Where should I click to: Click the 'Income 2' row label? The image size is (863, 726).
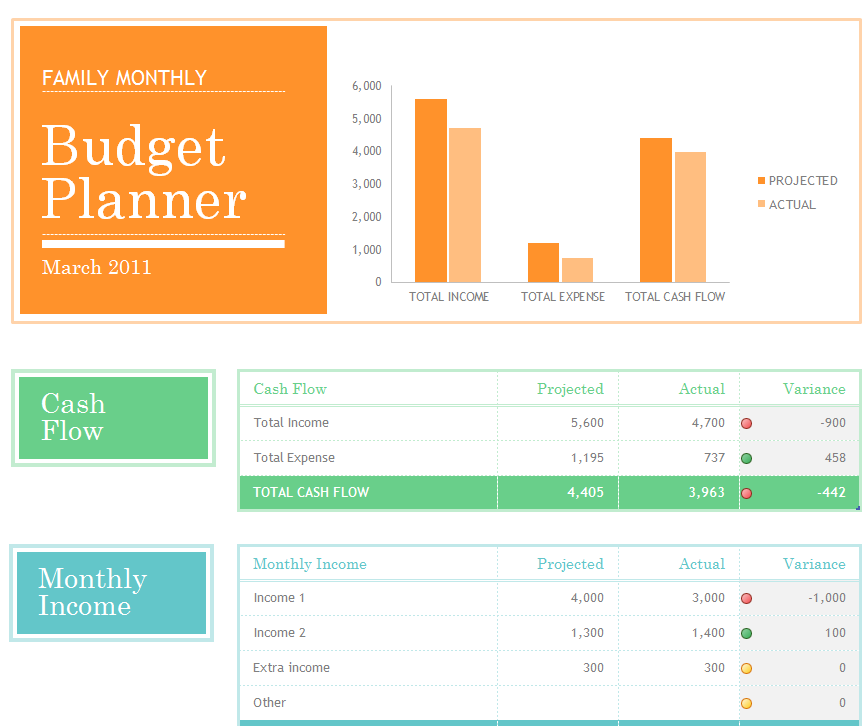[280, 633]
